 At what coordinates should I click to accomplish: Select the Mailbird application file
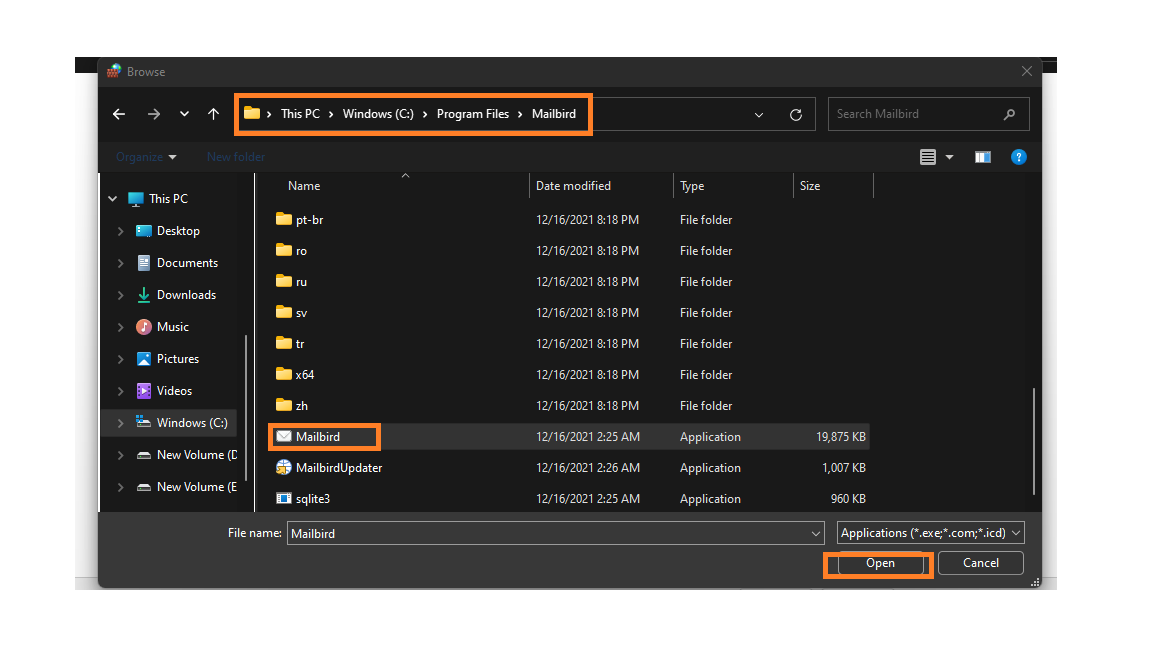317,436
